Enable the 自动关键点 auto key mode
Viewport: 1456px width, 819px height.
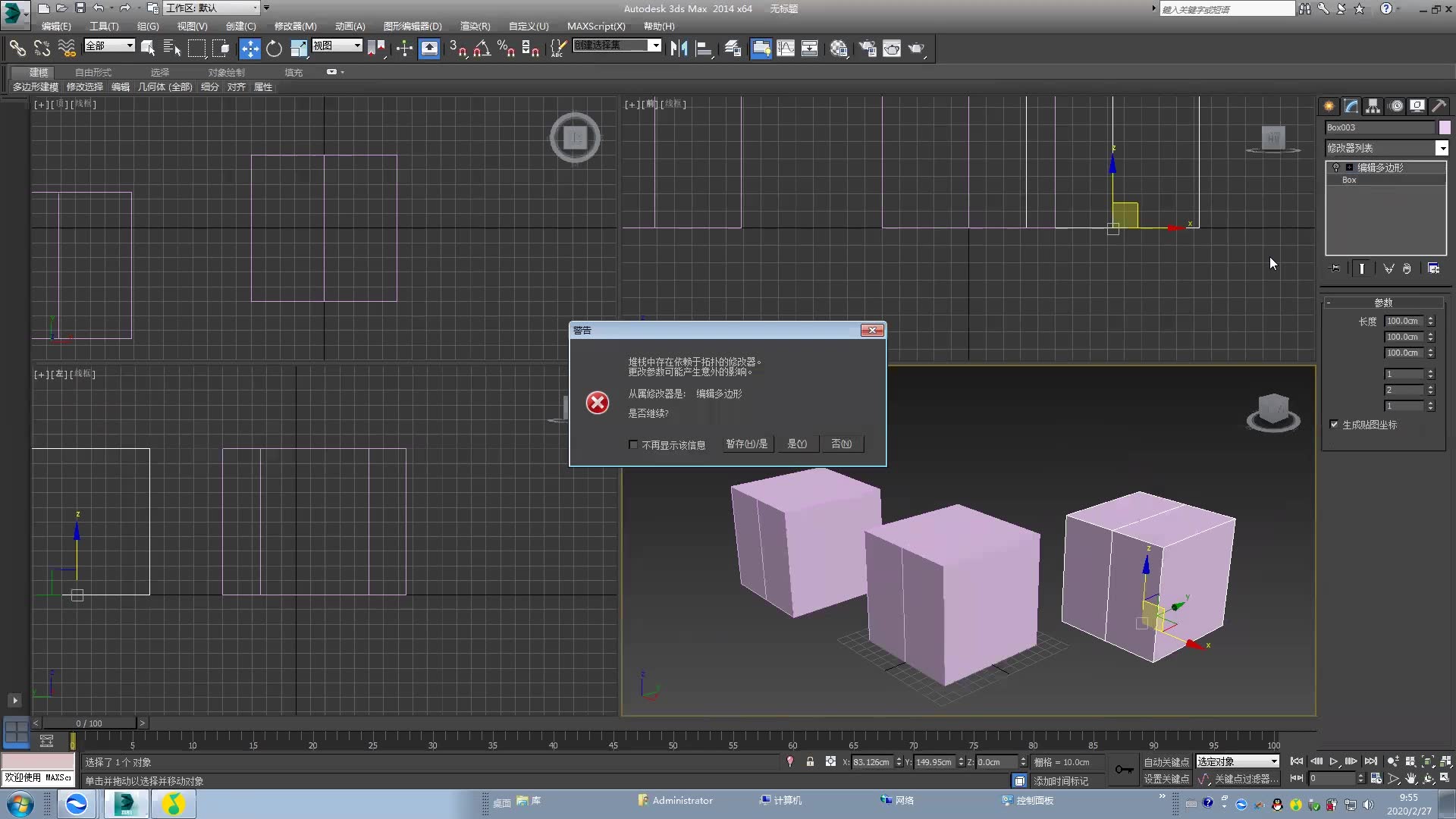[1167, 761]
